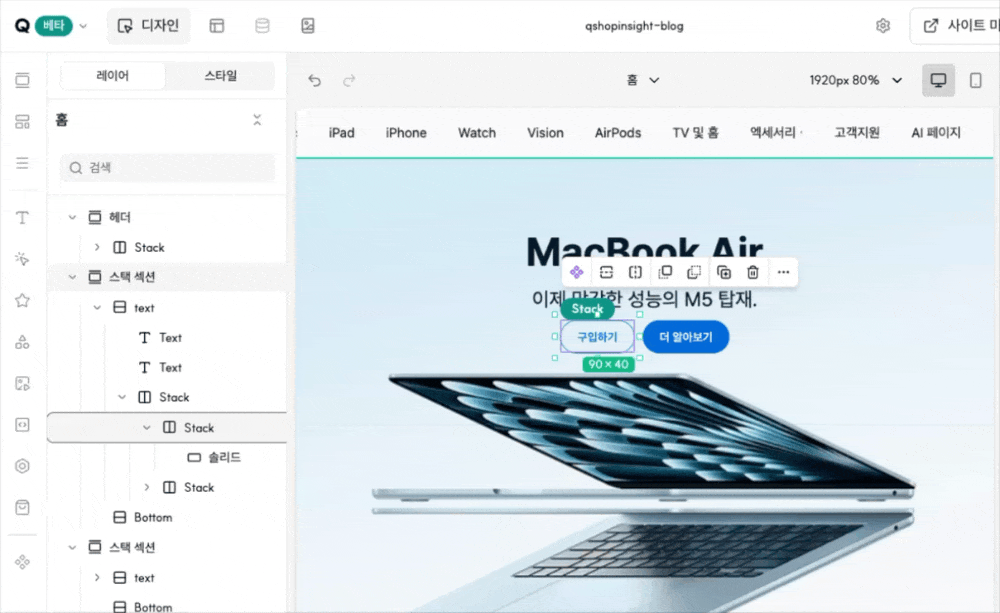Image resolution: width=1000 pixels, height=613 pixels.
Task: Duplicate the selected element via floating toolbar
Action: [x=724, y=272]
